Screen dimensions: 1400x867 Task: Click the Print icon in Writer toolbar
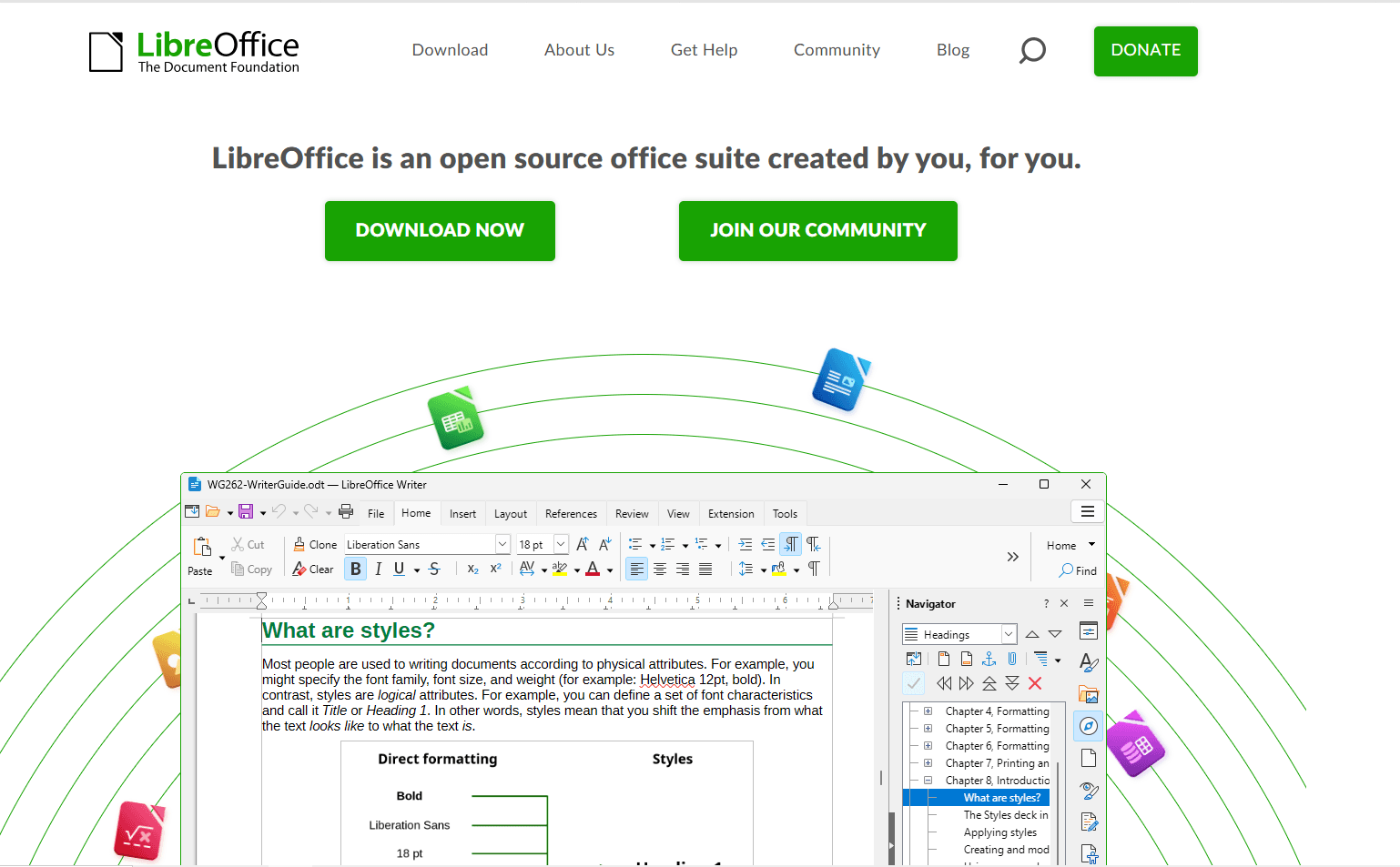[x=346, y=512]
